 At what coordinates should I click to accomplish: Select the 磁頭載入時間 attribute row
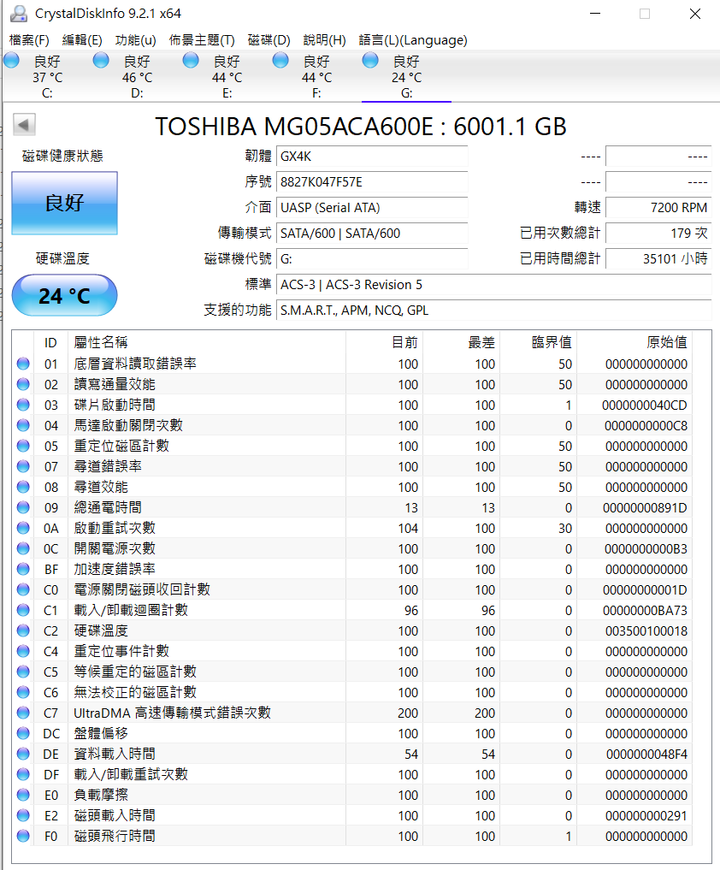click(353, 816)
